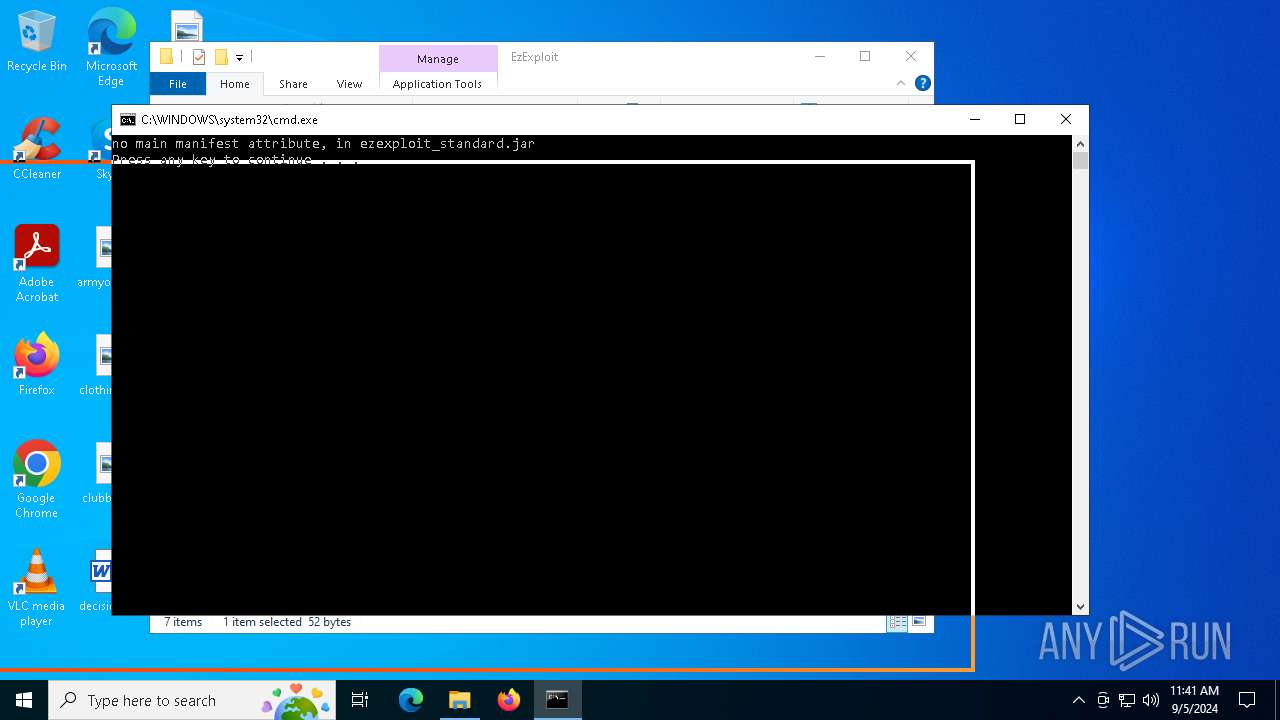Switch to the Share ribbon tab
The height and width of the screenshot is (720, 1280).
[293, 84]
